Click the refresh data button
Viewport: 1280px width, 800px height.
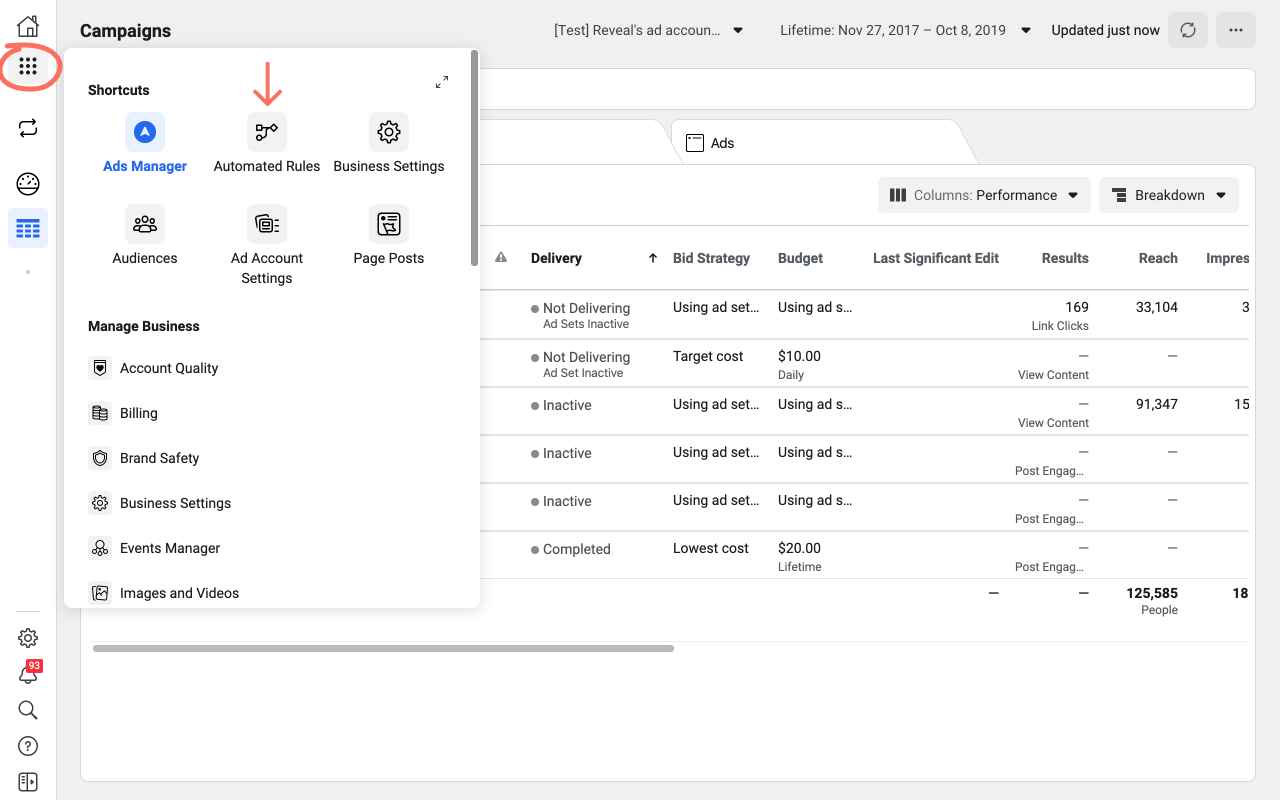1188,30
